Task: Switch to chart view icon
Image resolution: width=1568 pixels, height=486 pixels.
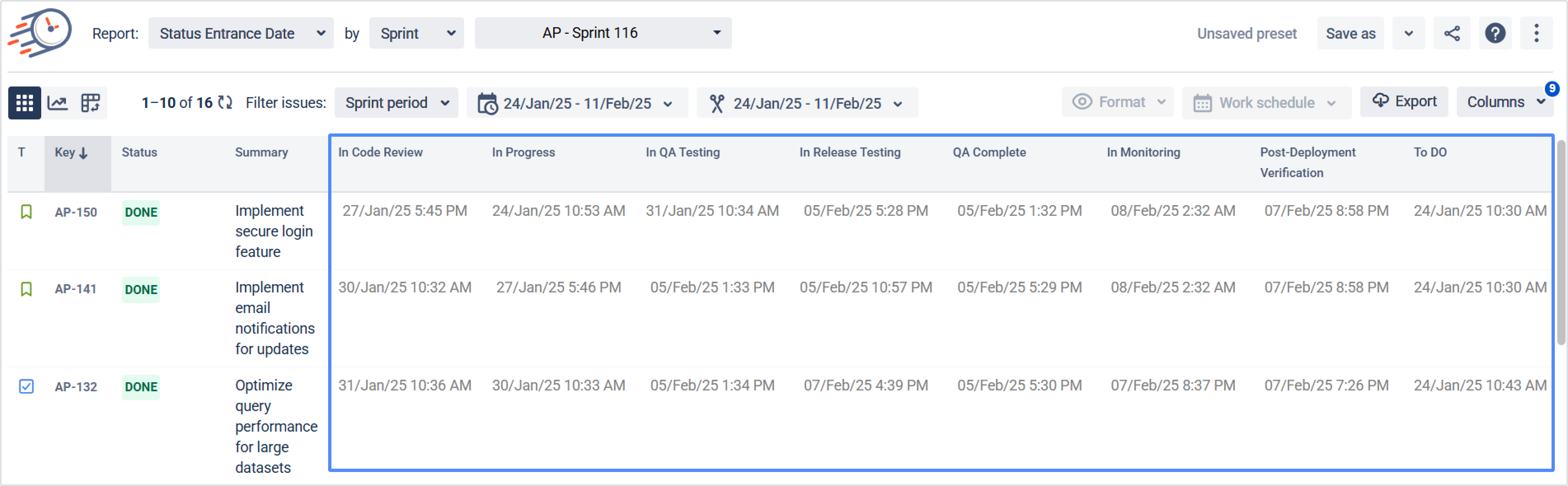Action: pos(57,103)
